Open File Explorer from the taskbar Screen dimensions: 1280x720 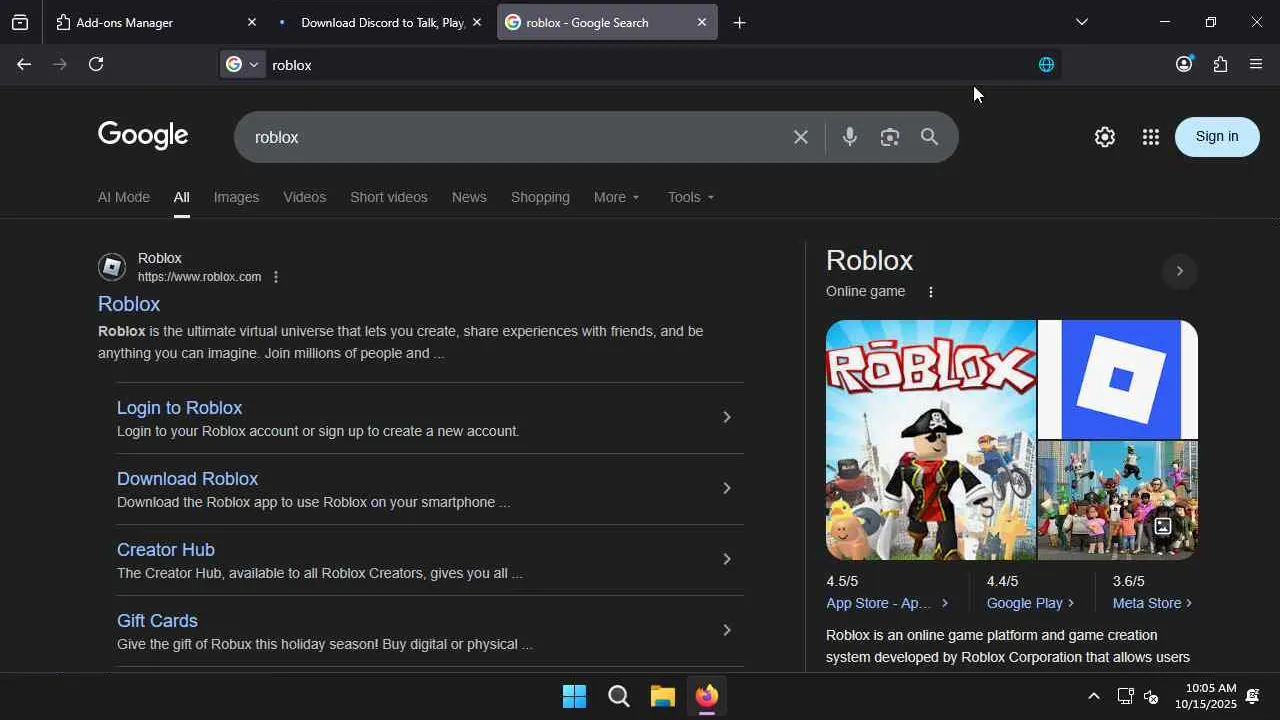pos(663,696)
